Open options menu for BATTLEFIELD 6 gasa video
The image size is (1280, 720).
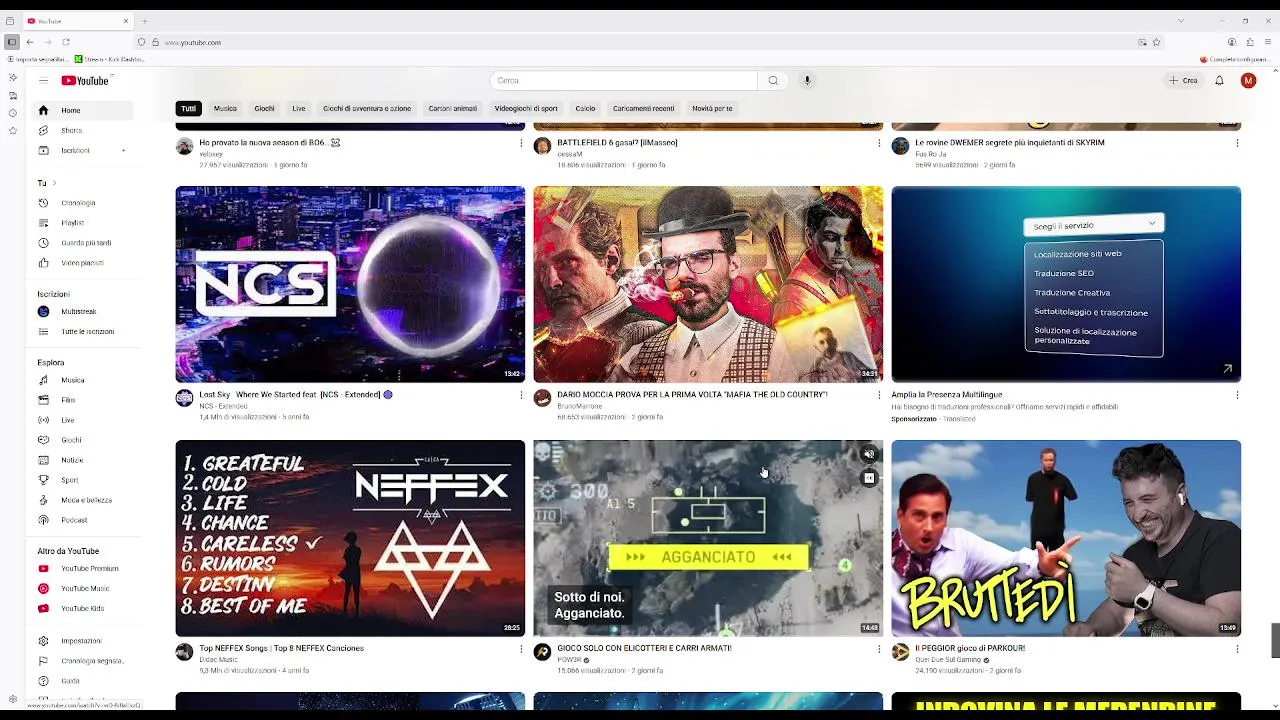click(879, 143)
